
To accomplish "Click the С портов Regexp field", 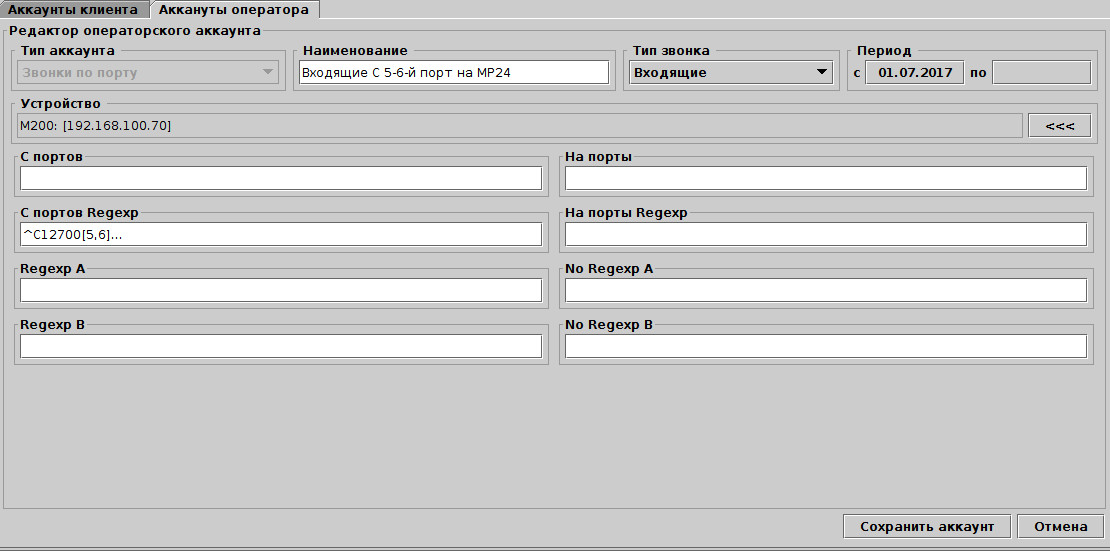I will pos(281,234).
